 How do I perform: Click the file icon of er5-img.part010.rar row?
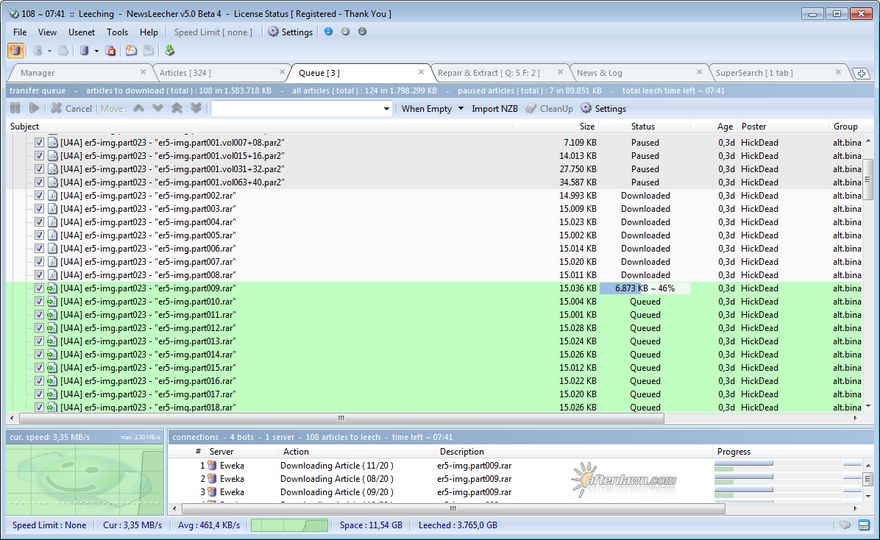[52, 301]
